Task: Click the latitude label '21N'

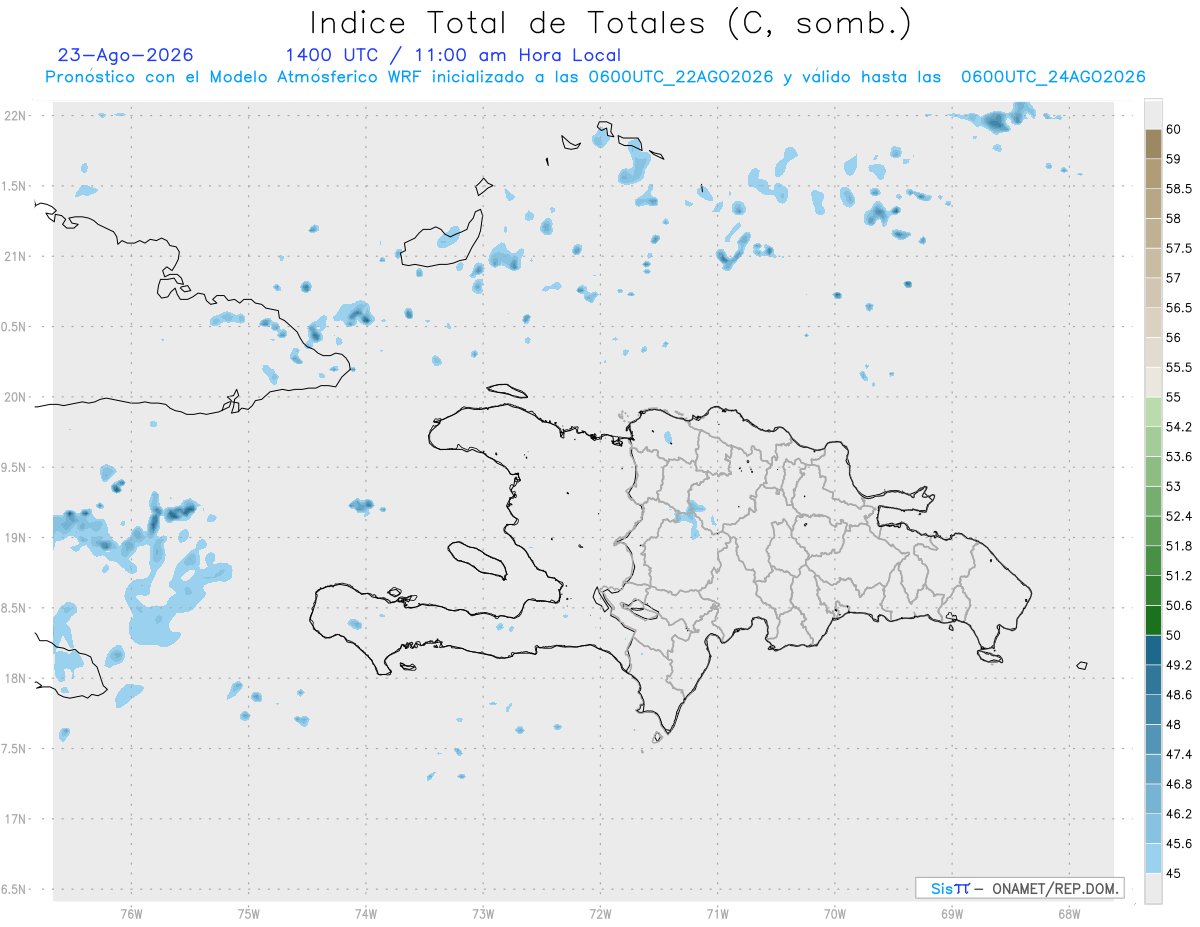Action: 16,257
